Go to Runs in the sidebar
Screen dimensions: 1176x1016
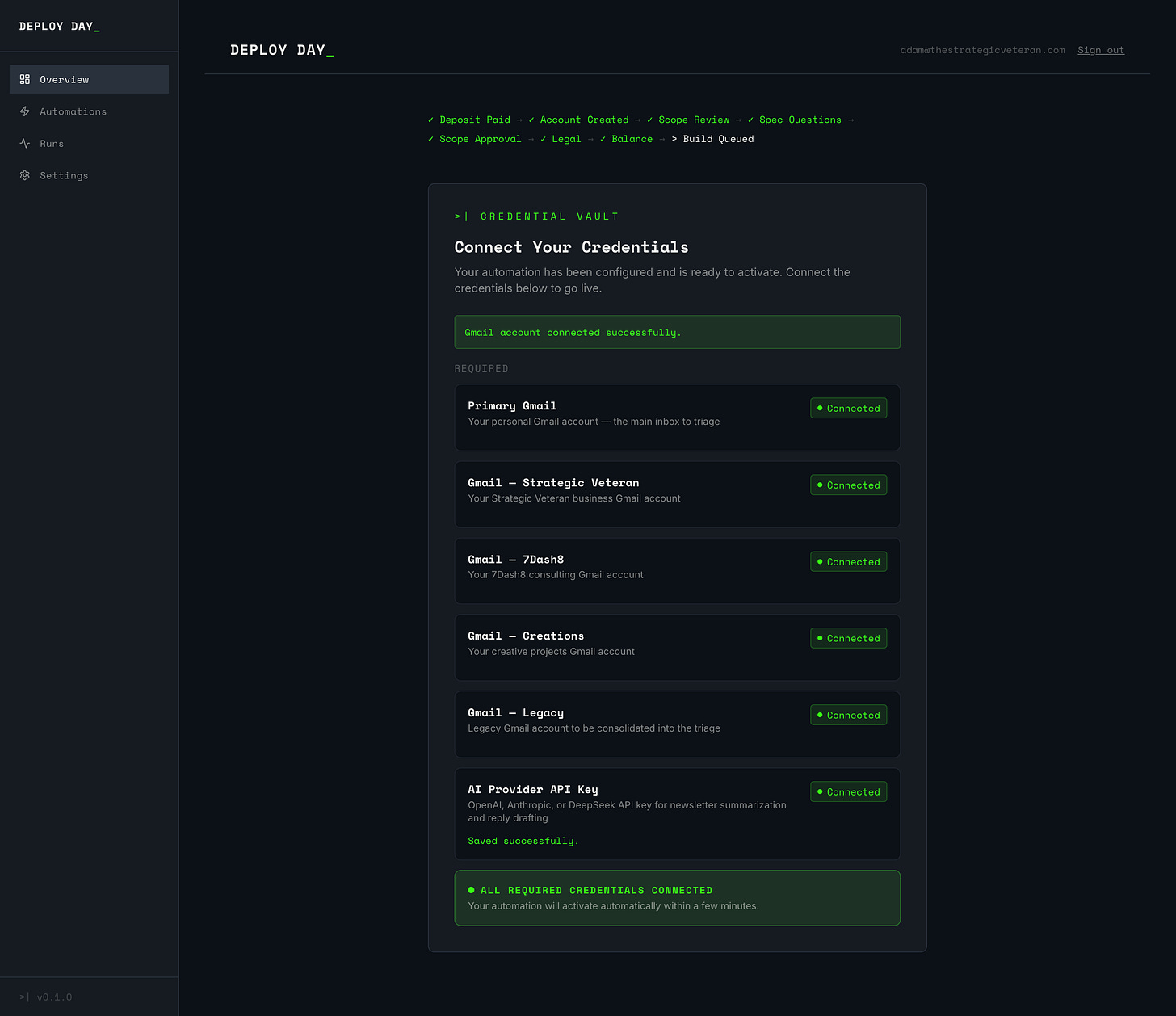tap(89, 143)
